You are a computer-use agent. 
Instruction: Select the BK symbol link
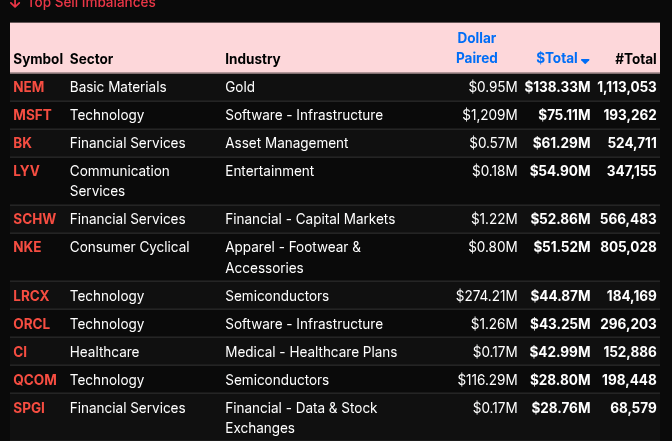(x=22, y=143)
